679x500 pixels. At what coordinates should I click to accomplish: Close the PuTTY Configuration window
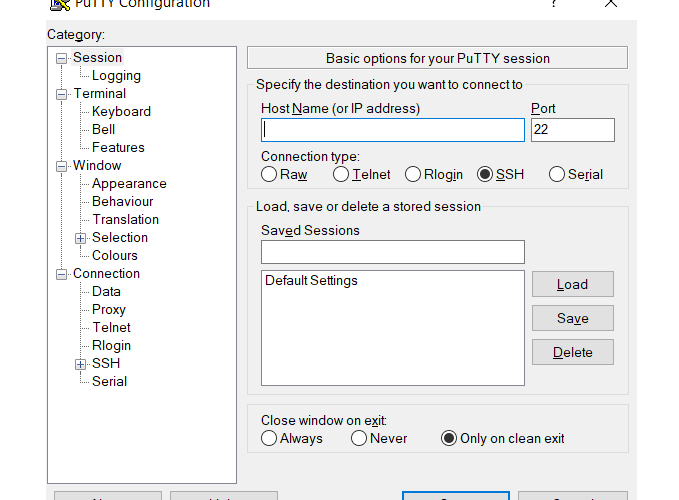click(611, 3)
